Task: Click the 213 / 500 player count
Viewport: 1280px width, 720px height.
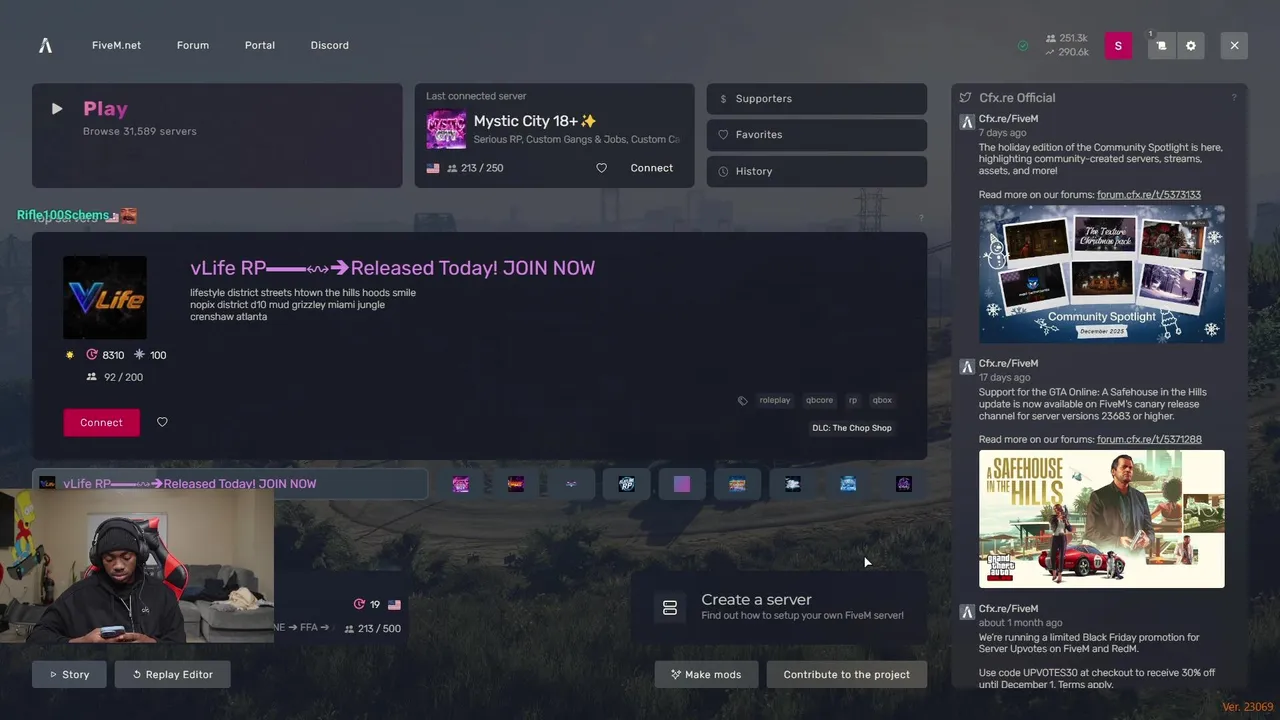Action: [372, 628]
